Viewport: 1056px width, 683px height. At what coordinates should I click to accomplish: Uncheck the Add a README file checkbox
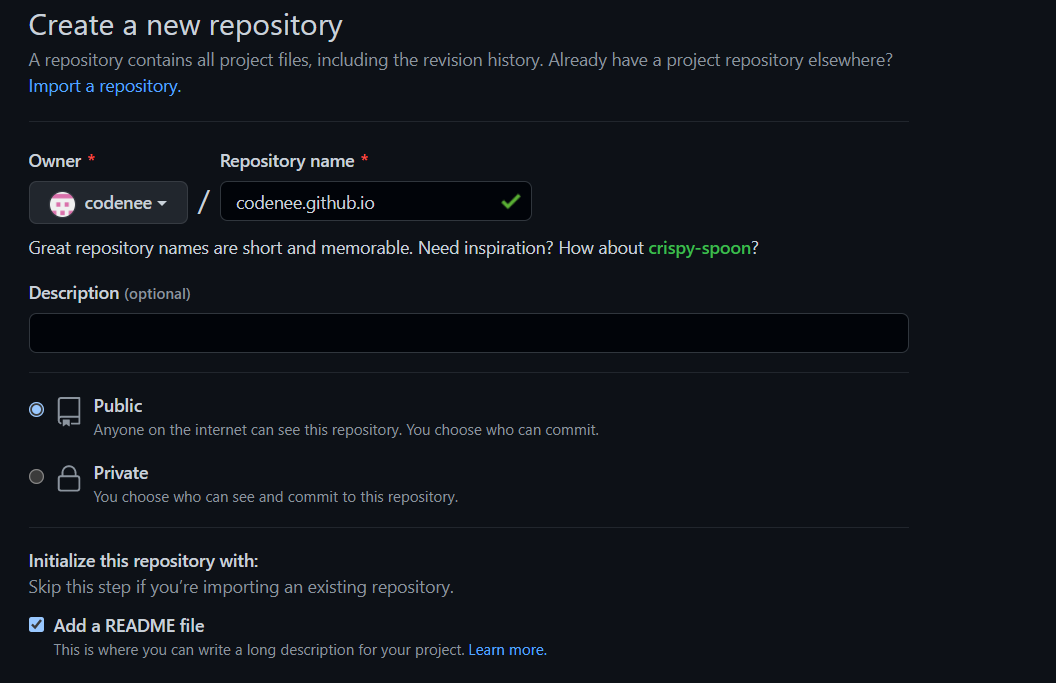(x=36, y=624)
